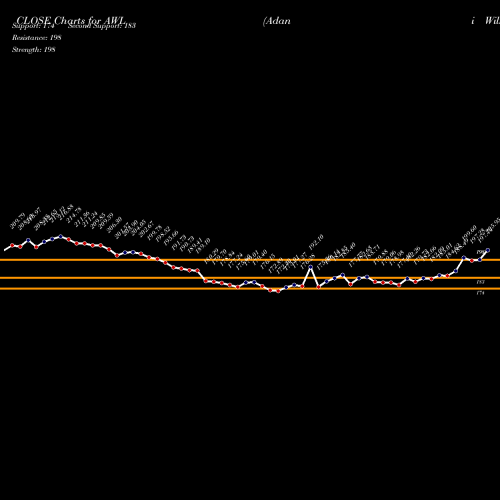Click the top orange resistance line
This screenshot has height=500, width=500.
pos(250,260)
